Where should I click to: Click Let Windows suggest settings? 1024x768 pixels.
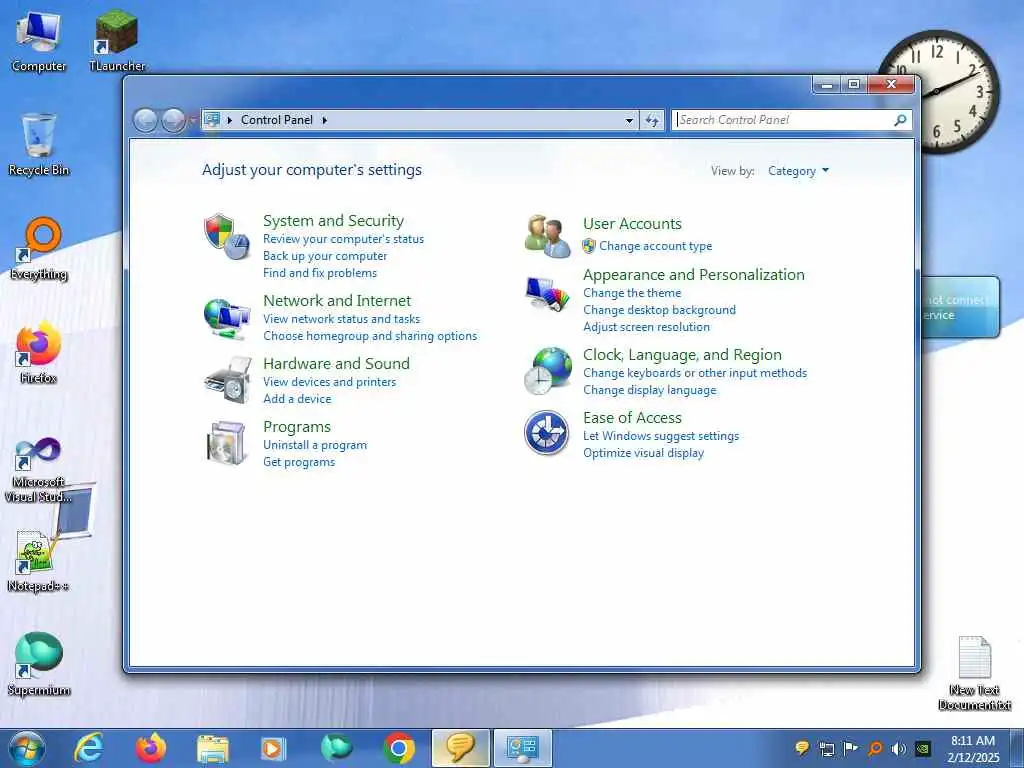click(661, 436)
